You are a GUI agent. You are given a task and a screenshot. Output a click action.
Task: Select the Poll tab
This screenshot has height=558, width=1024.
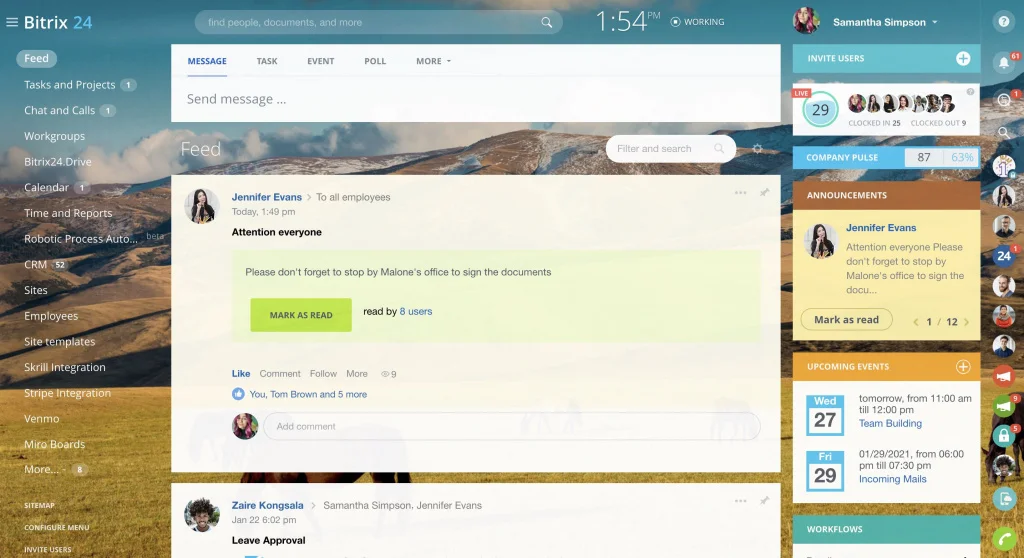(x=375, y=61)
